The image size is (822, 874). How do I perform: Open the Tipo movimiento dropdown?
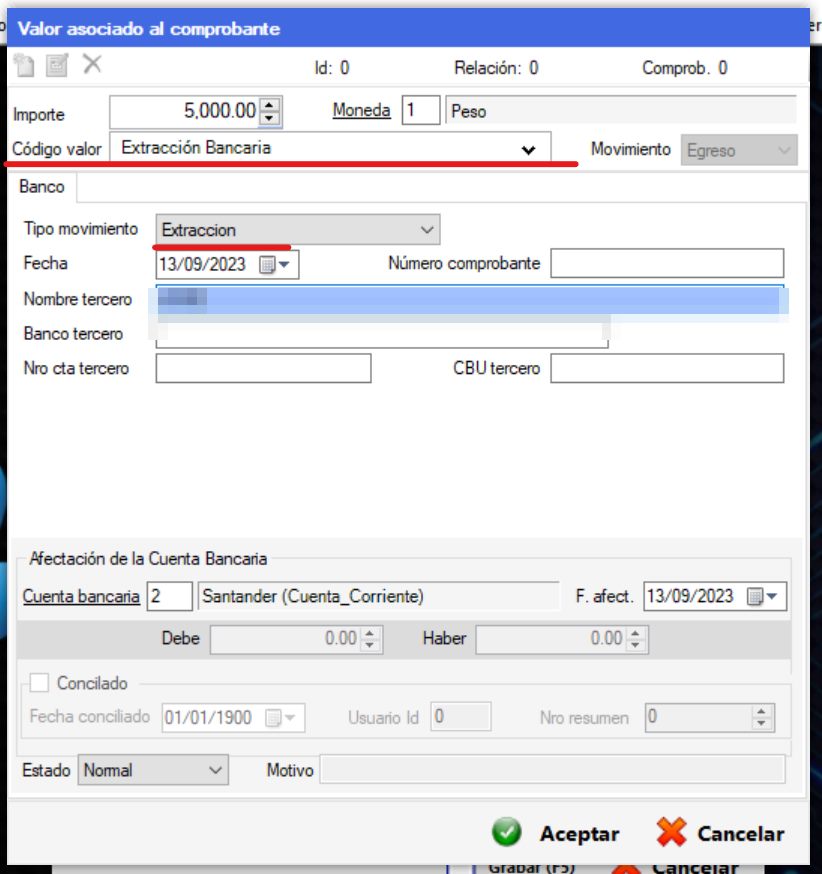click(x=298, y=230)
